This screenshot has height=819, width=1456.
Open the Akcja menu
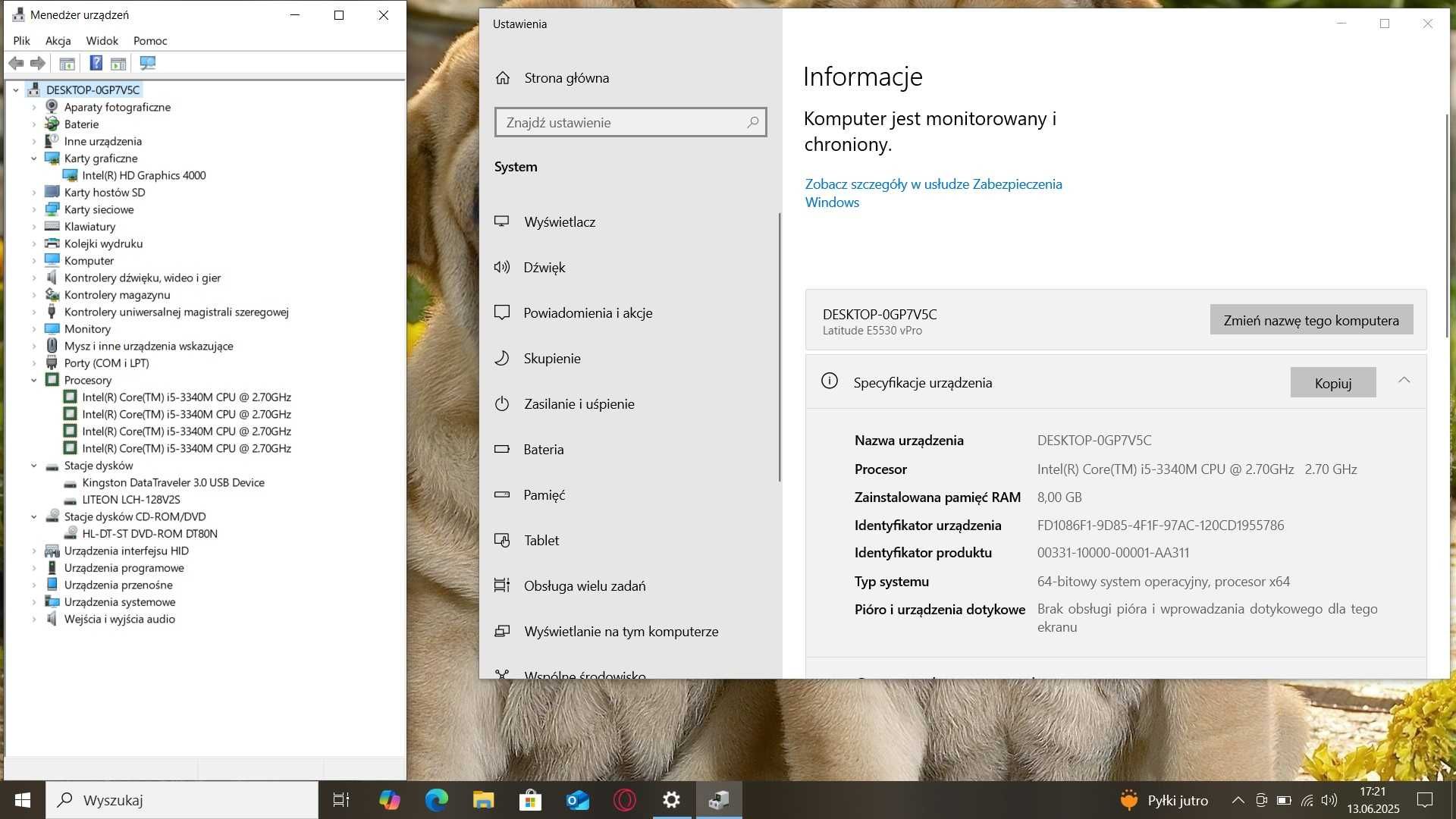click(58, 41)
